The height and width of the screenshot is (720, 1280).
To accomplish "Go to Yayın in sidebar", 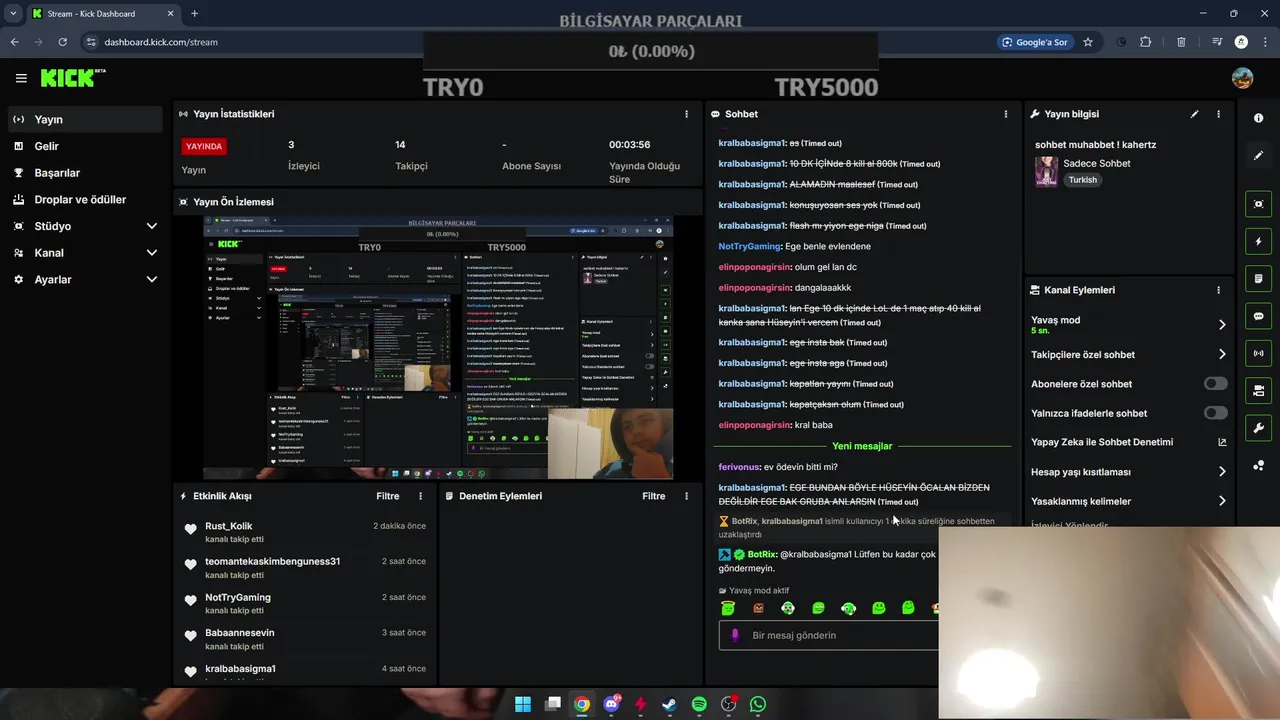I will point(85,119).
